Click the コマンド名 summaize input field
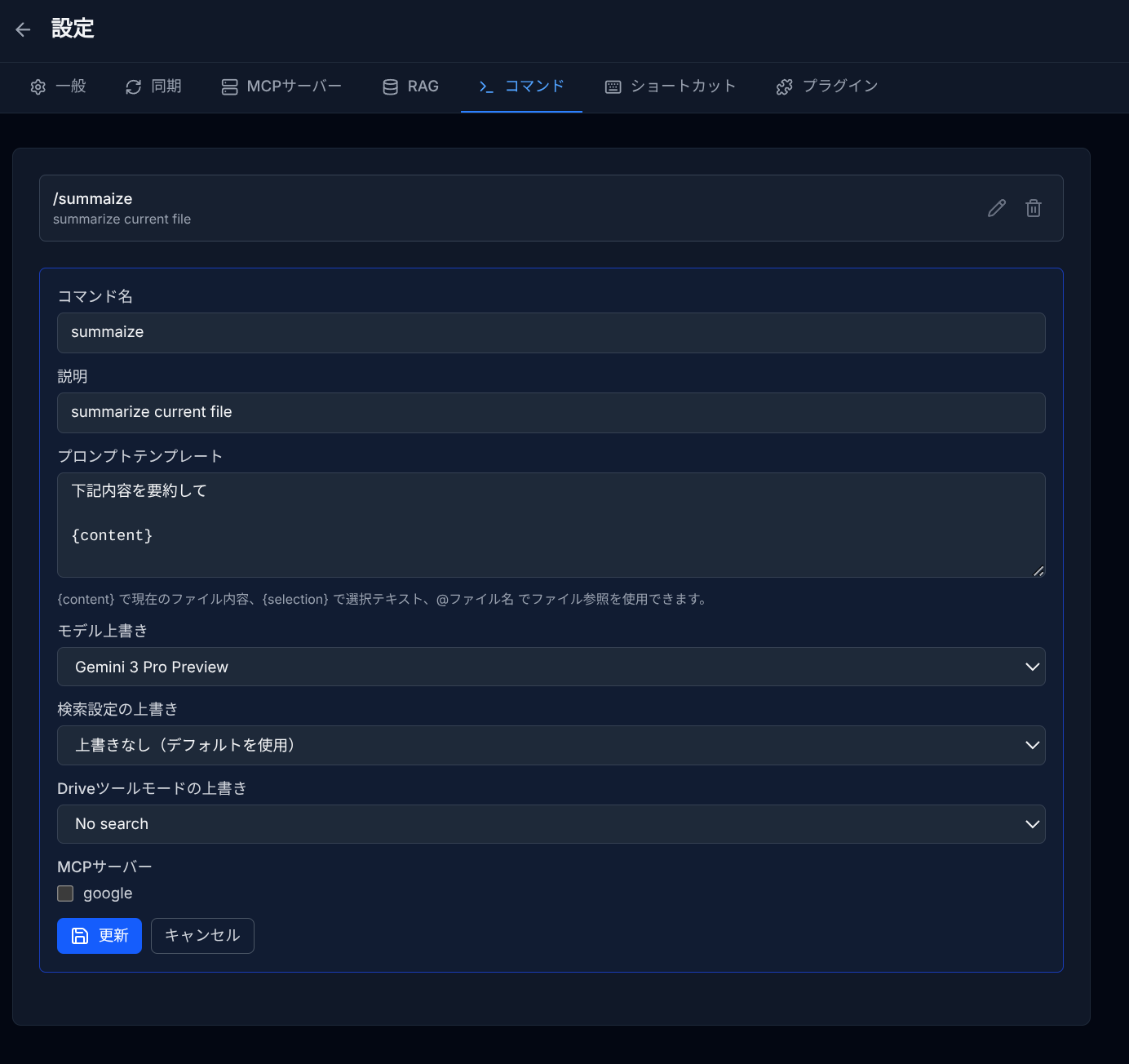 point(551,333)
